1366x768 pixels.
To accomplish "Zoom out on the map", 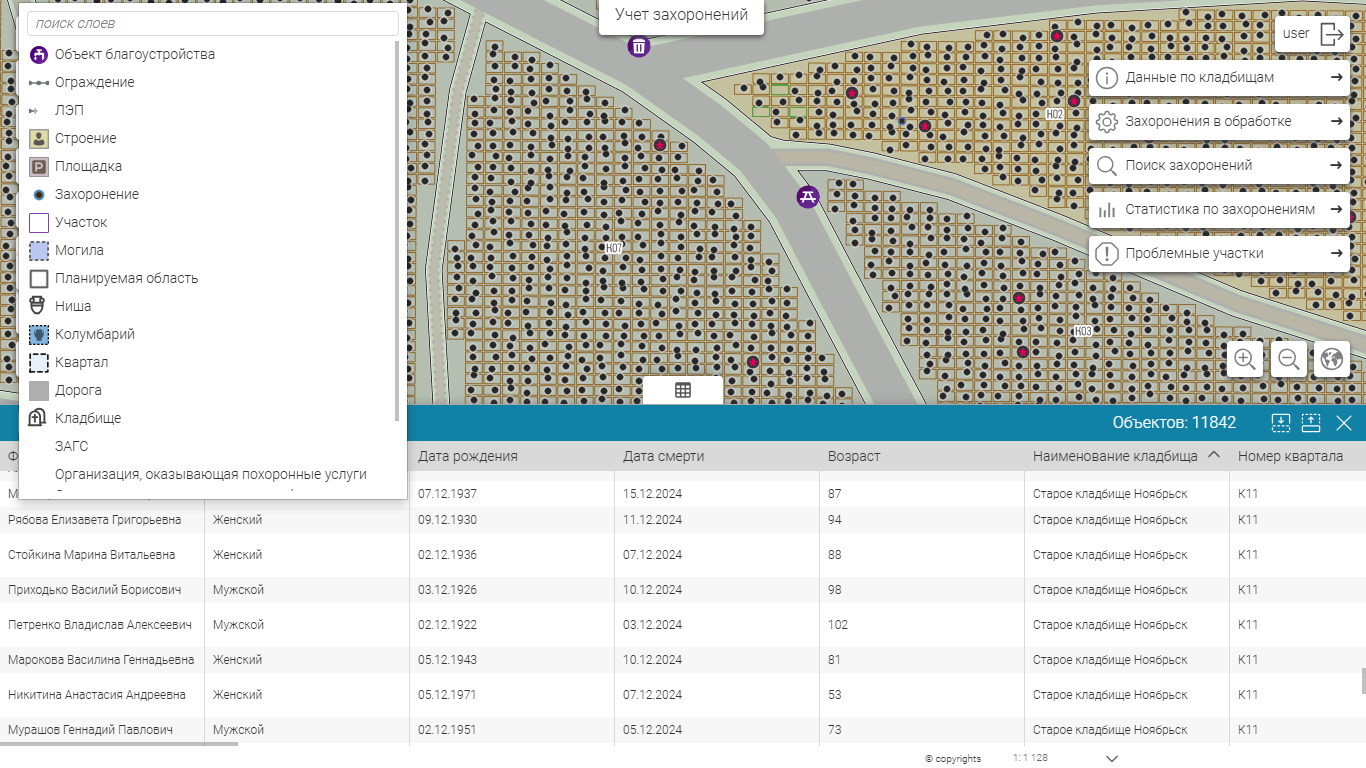I will 1289,360.
